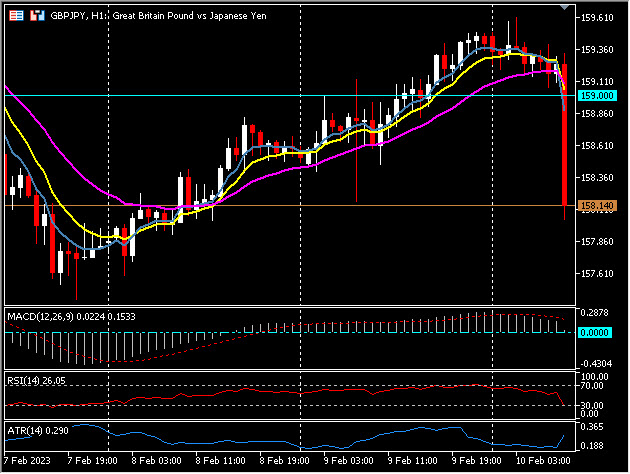Click the MACD 0.0000 zero level label
This screenshot has height=474, width=630.
(x=596, y=332)
